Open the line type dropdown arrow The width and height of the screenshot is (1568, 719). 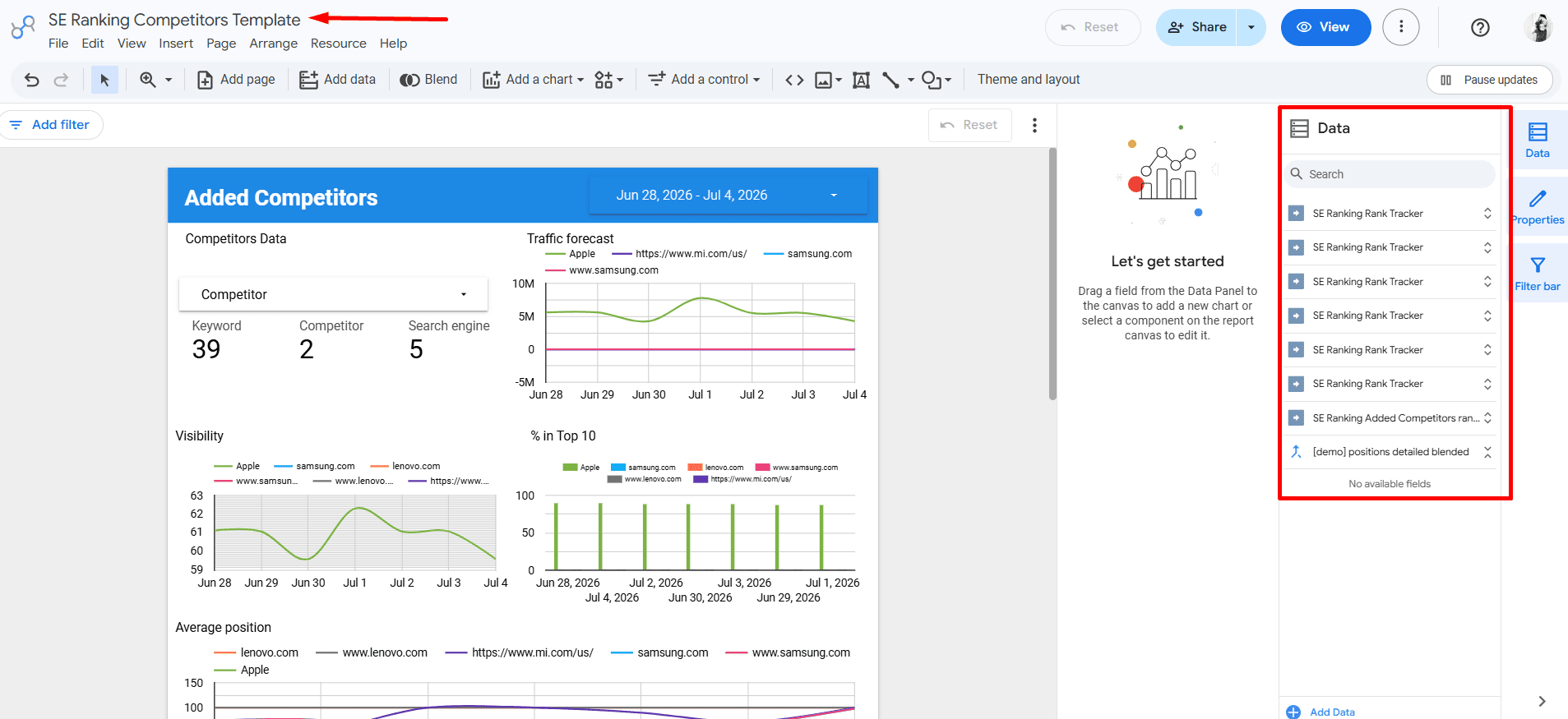coord(911,80)
